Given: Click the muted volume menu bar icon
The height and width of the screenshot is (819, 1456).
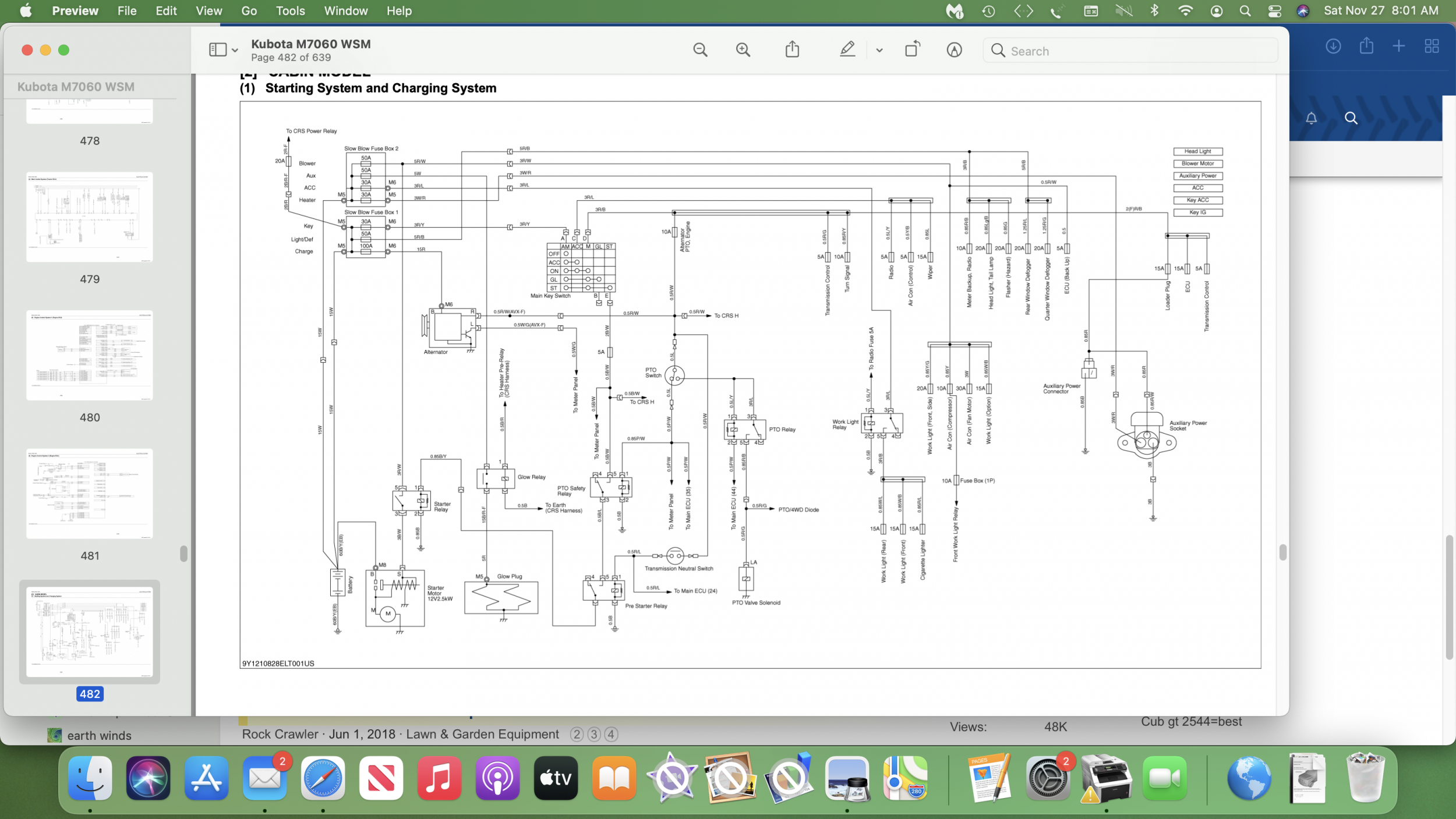Looking at the screenshot, I should click(x=1123, y=10).
